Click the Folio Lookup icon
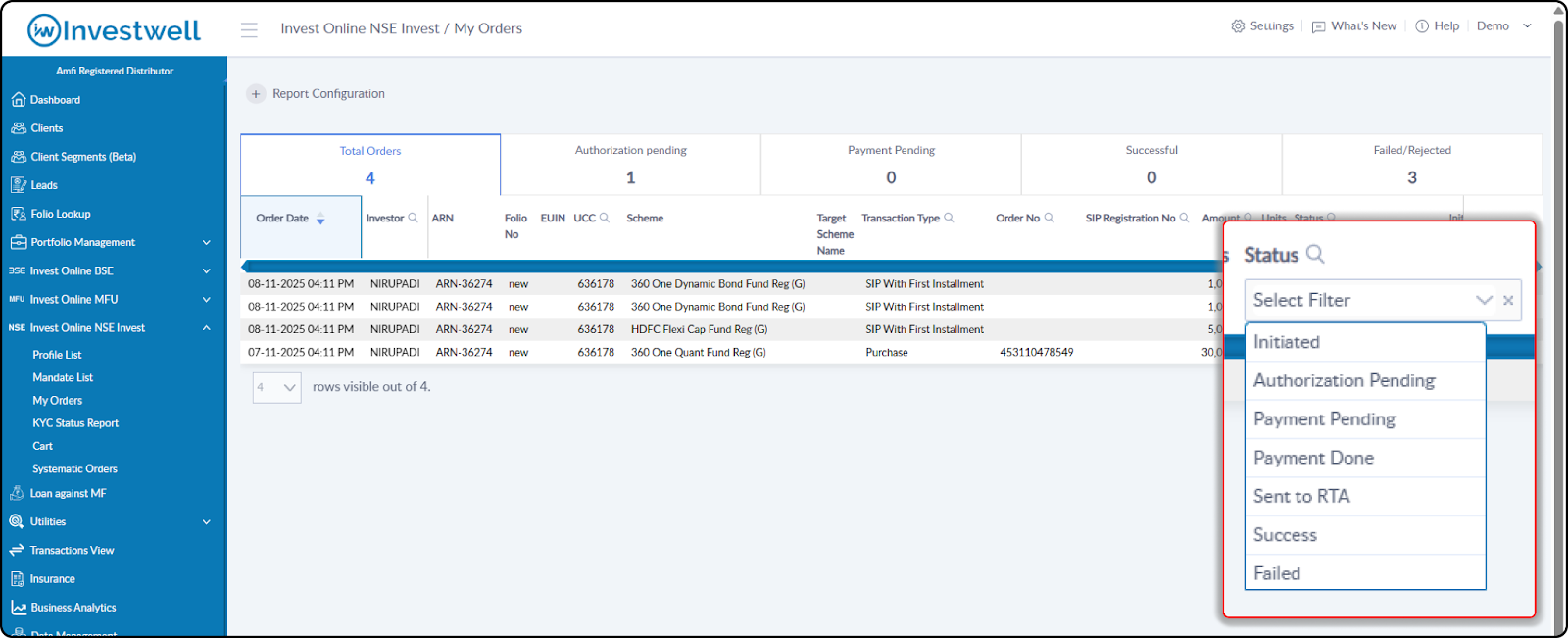Screen dimensions: 1568x638 (x=18, y=214)
